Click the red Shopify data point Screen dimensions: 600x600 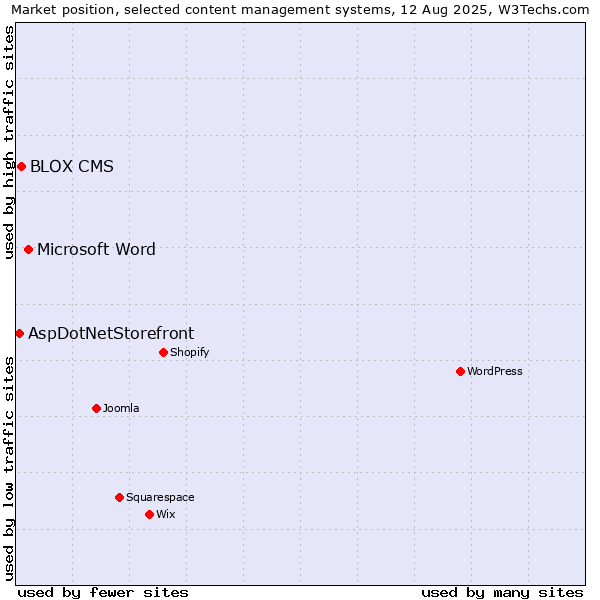[x=163, y=352]
